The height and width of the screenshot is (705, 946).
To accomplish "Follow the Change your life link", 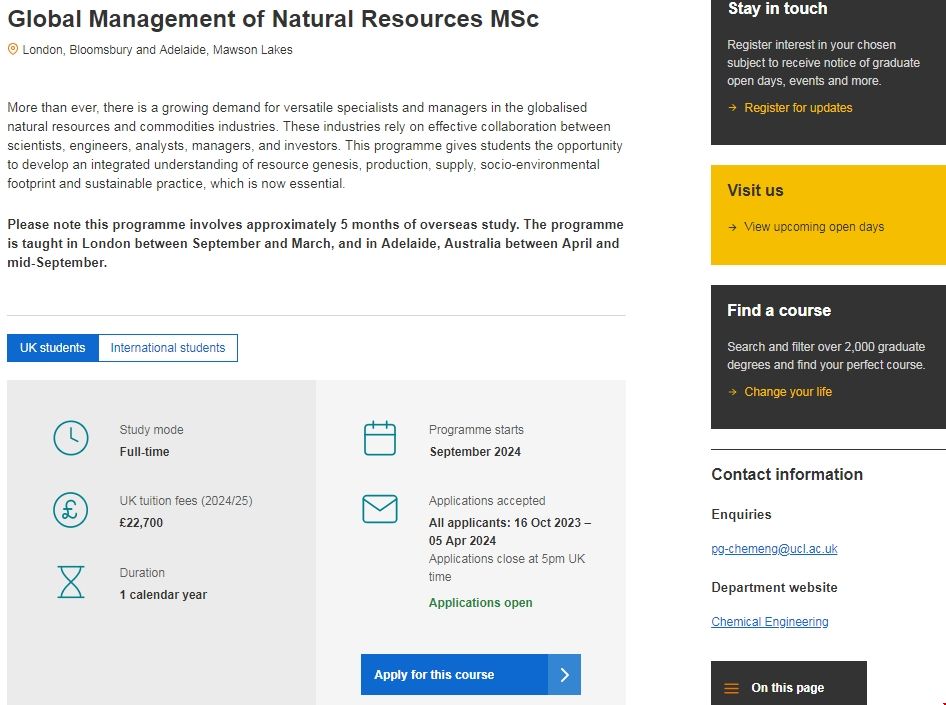I will click(788, 392).
